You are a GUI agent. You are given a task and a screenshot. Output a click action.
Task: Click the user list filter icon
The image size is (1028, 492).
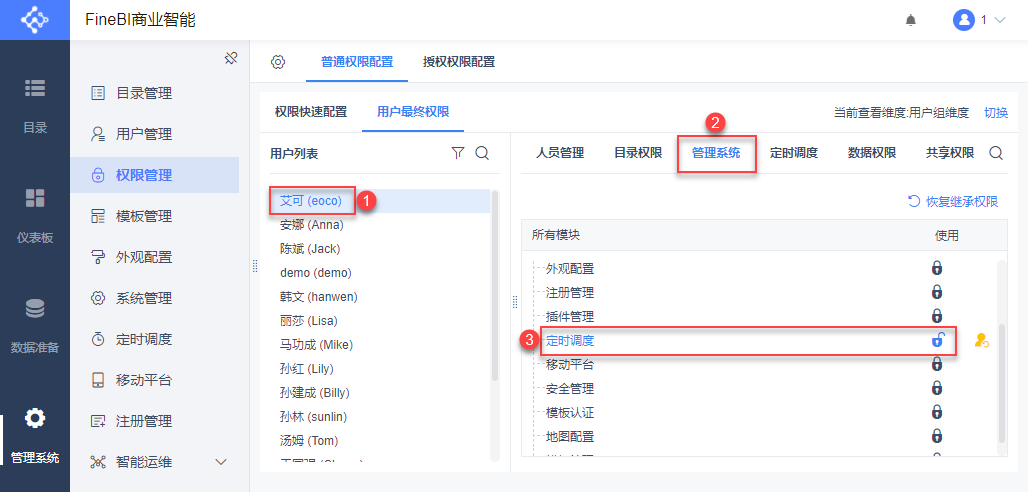(458, 153)
